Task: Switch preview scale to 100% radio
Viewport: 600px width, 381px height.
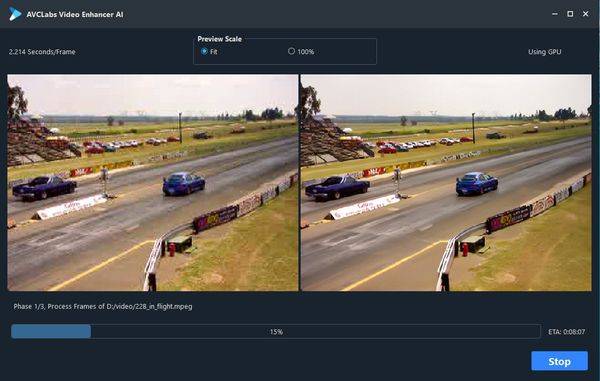Action: click(x=291, y=51)
